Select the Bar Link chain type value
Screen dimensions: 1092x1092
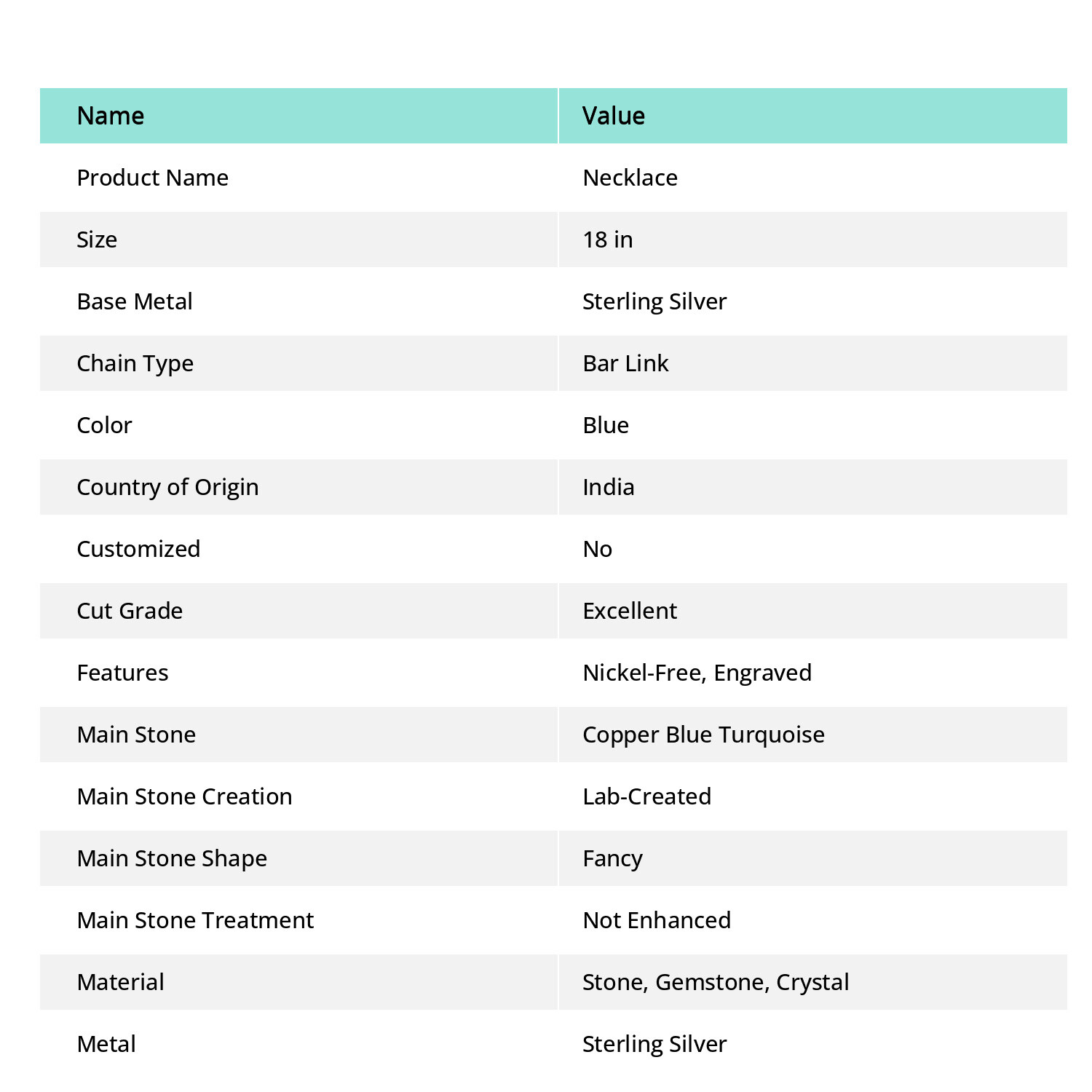[x=625, y=363]
